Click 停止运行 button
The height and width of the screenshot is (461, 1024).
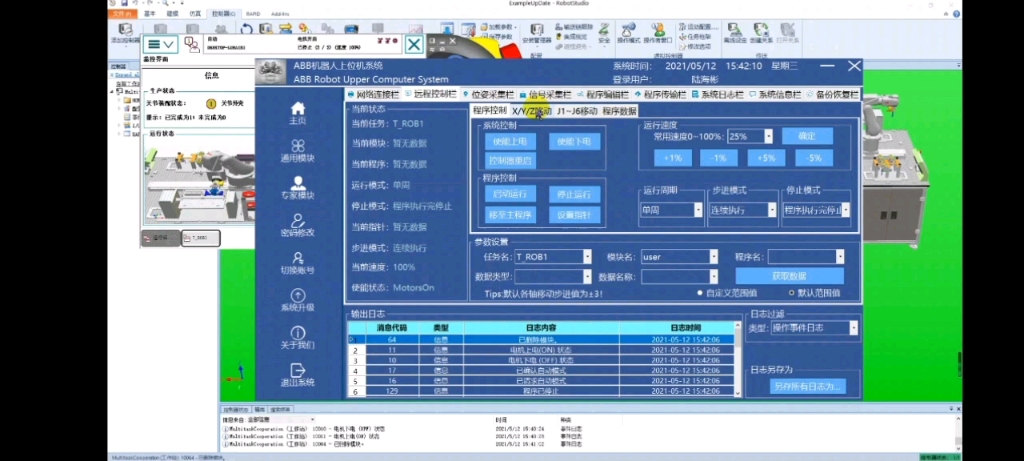574,194
